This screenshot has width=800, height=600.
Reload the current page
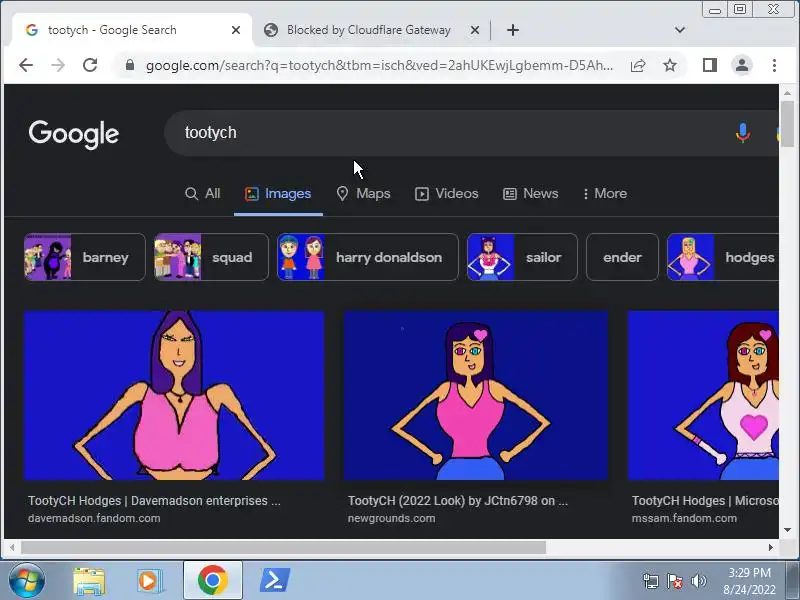(x=90, y=65)
